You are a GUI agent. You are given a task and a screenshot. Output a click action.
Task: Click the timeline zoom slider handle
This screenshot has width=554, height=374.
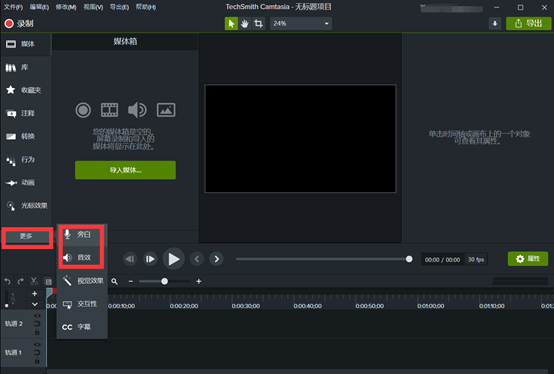[x=164, y=281]
